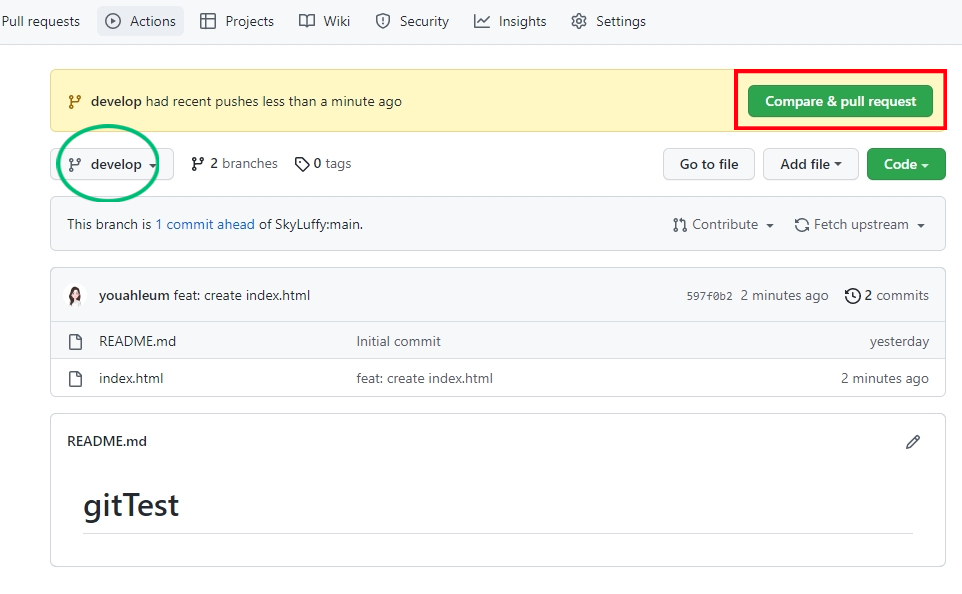This screenshot has width=962, height=594.
Task: Open latest commit message feat: create index.html
Action: click(x=242, y=296)
